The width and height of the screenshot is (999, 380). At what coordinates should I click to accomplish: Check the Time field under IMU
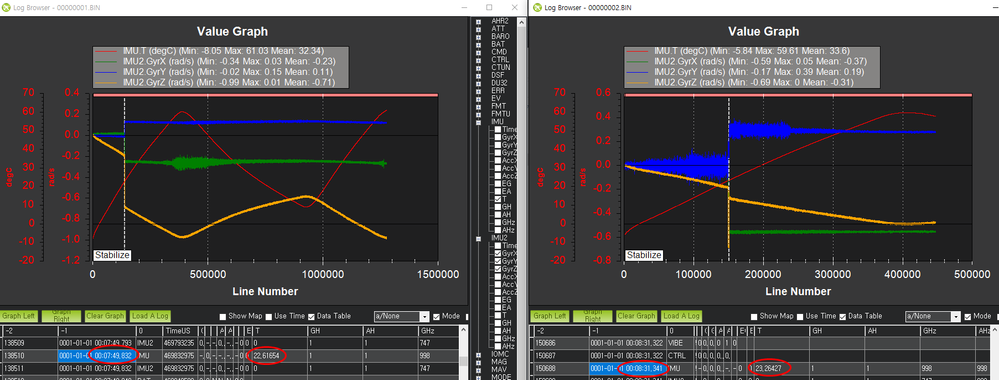(x=498, y=129)
